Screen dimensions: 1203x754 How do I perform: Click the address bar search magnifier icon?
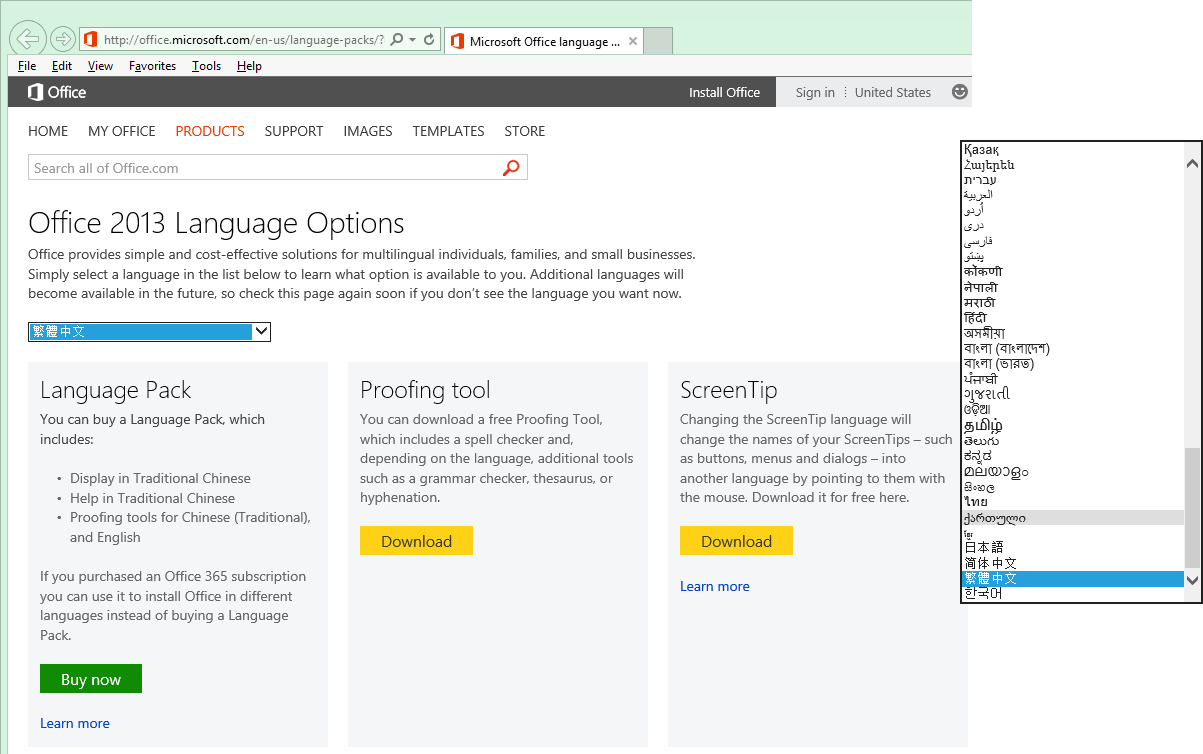point(397,40)
